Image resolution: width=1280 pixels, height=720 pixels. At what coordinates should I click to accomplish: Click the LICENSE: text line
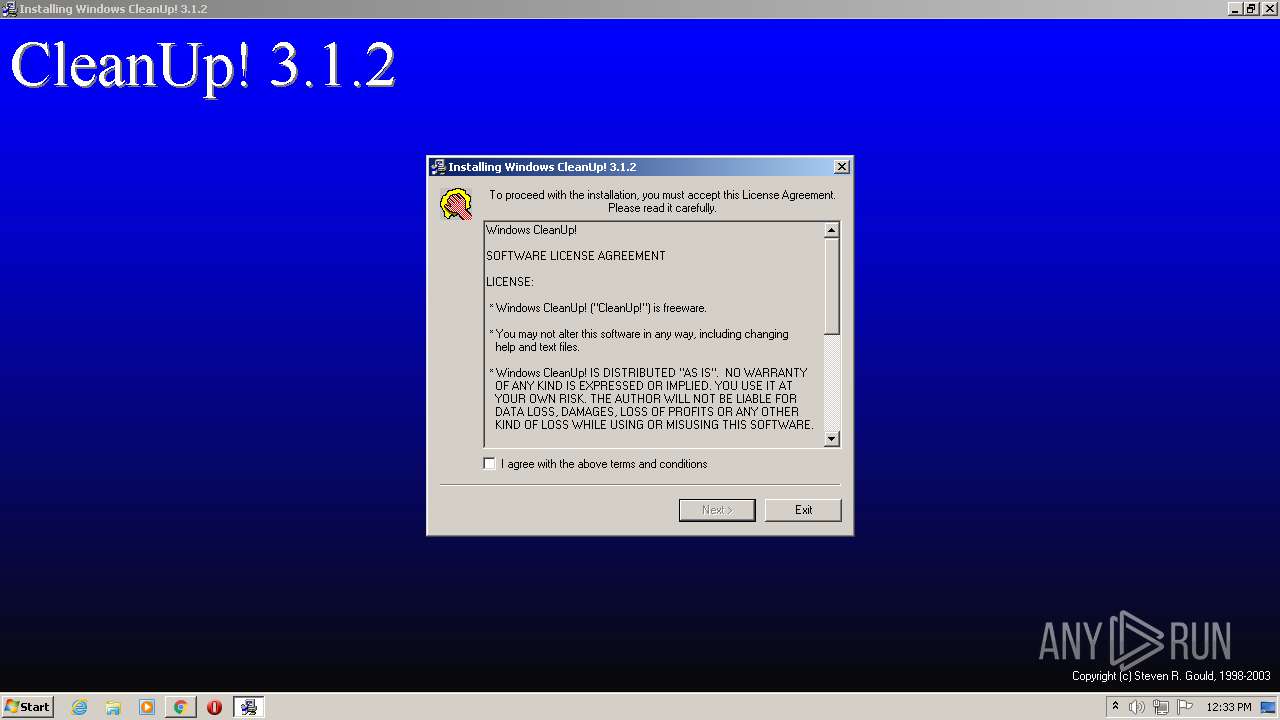[510, 282]
